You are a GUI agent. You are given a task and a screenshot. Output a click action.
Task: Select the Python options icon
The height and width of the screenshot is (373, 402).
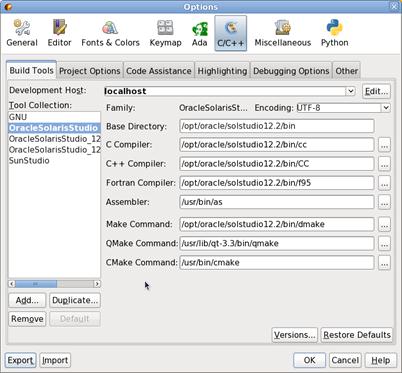334,33
